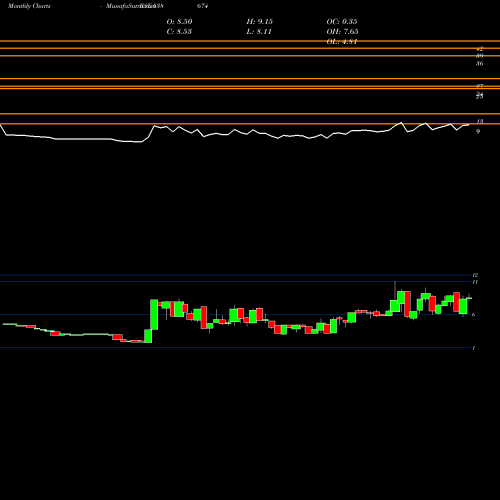Click the 'OC: 0.35' value
The image size is (500, 500).
pos(342,22)
